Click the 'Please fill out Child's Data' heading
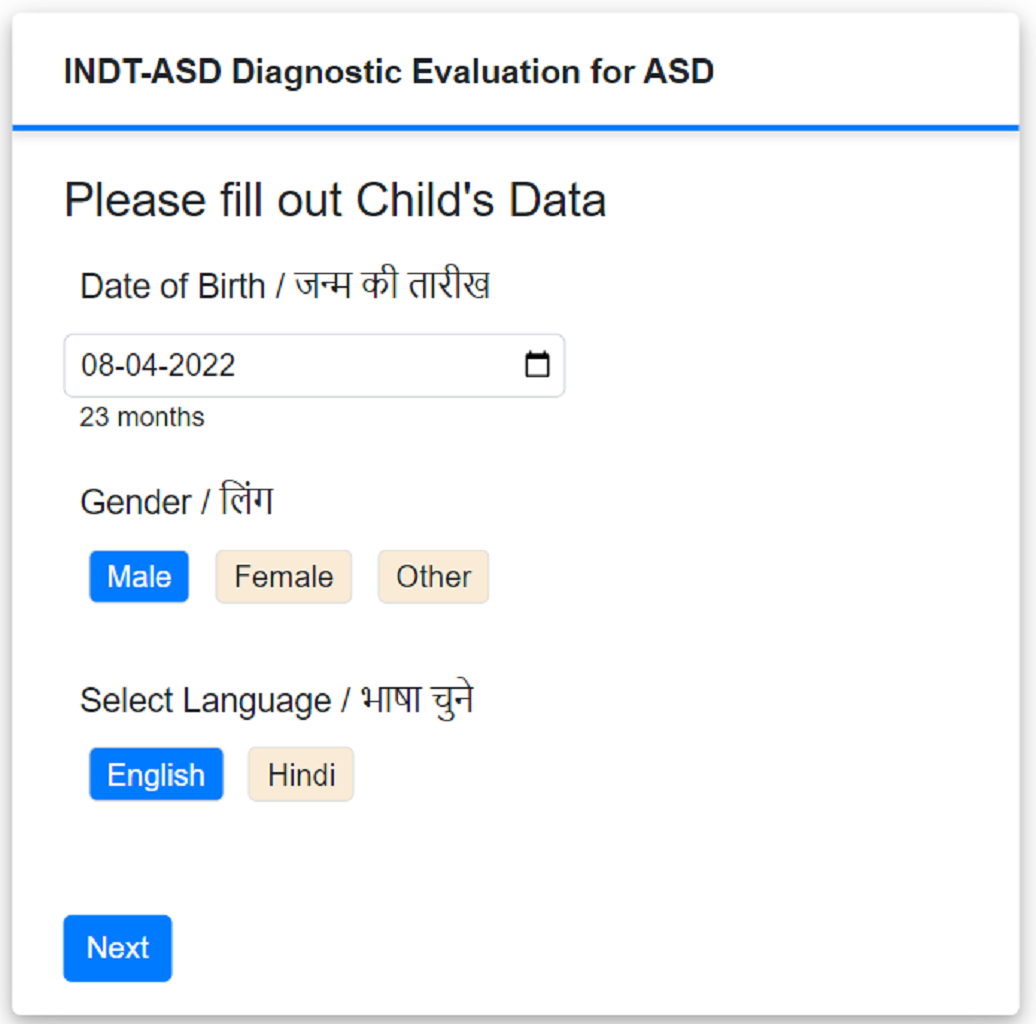 (x=335, y=200)
